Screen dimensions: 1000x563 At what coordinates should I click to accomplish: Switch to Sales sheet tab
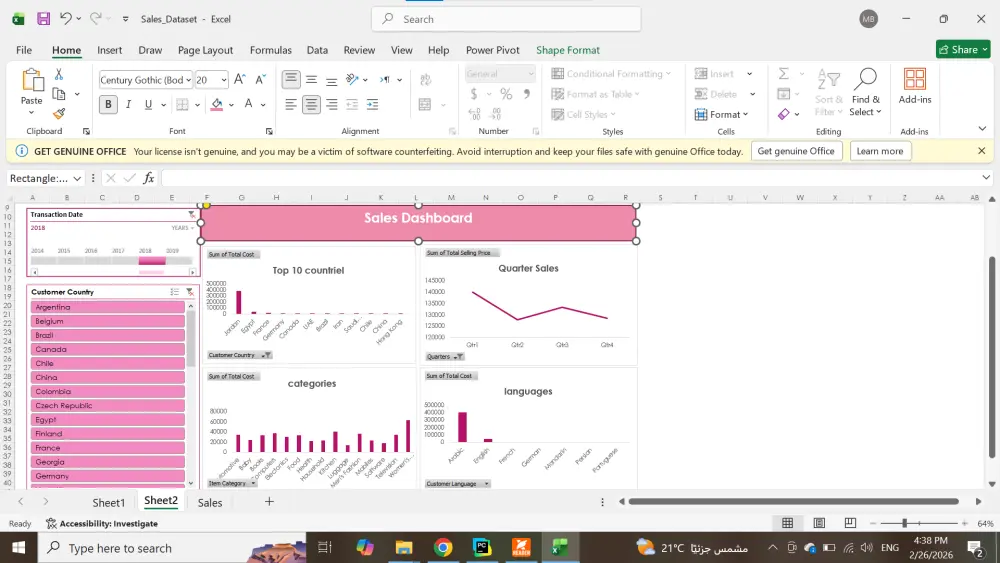pos(210,502)
